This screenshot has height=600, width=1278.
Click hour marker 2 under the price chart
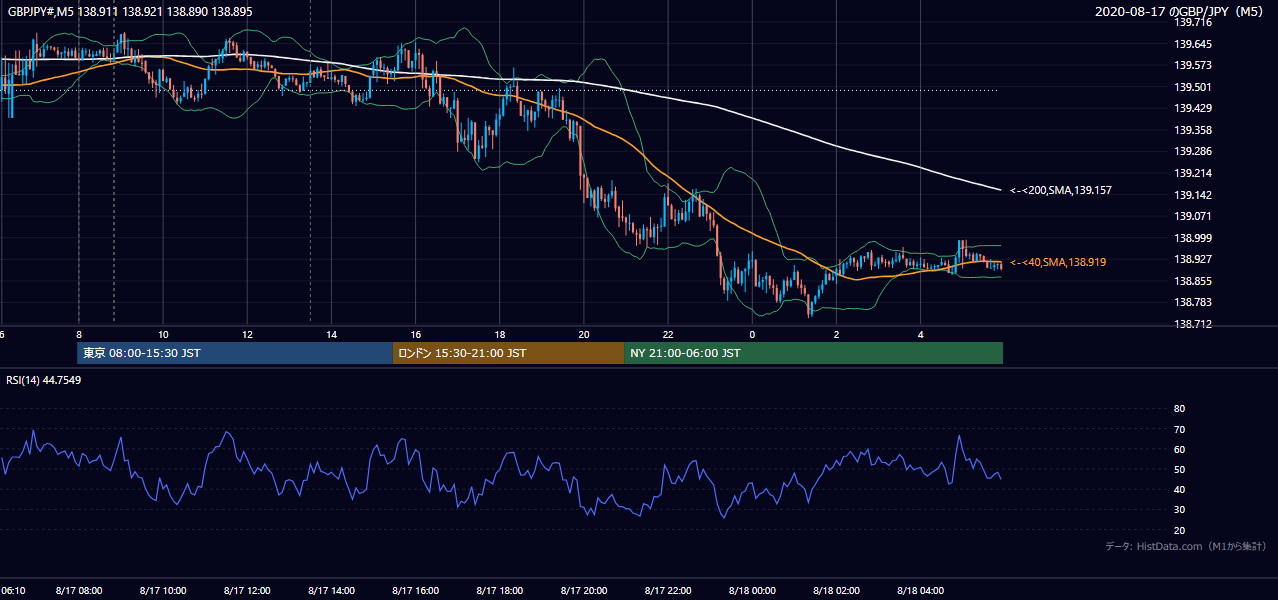[836, 335]
